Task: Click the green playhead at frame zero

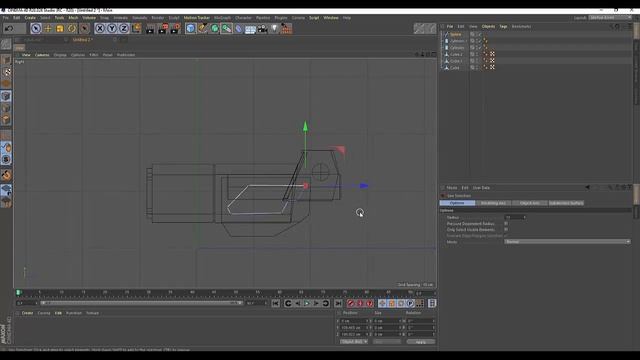Action: (x=18, y=293)
